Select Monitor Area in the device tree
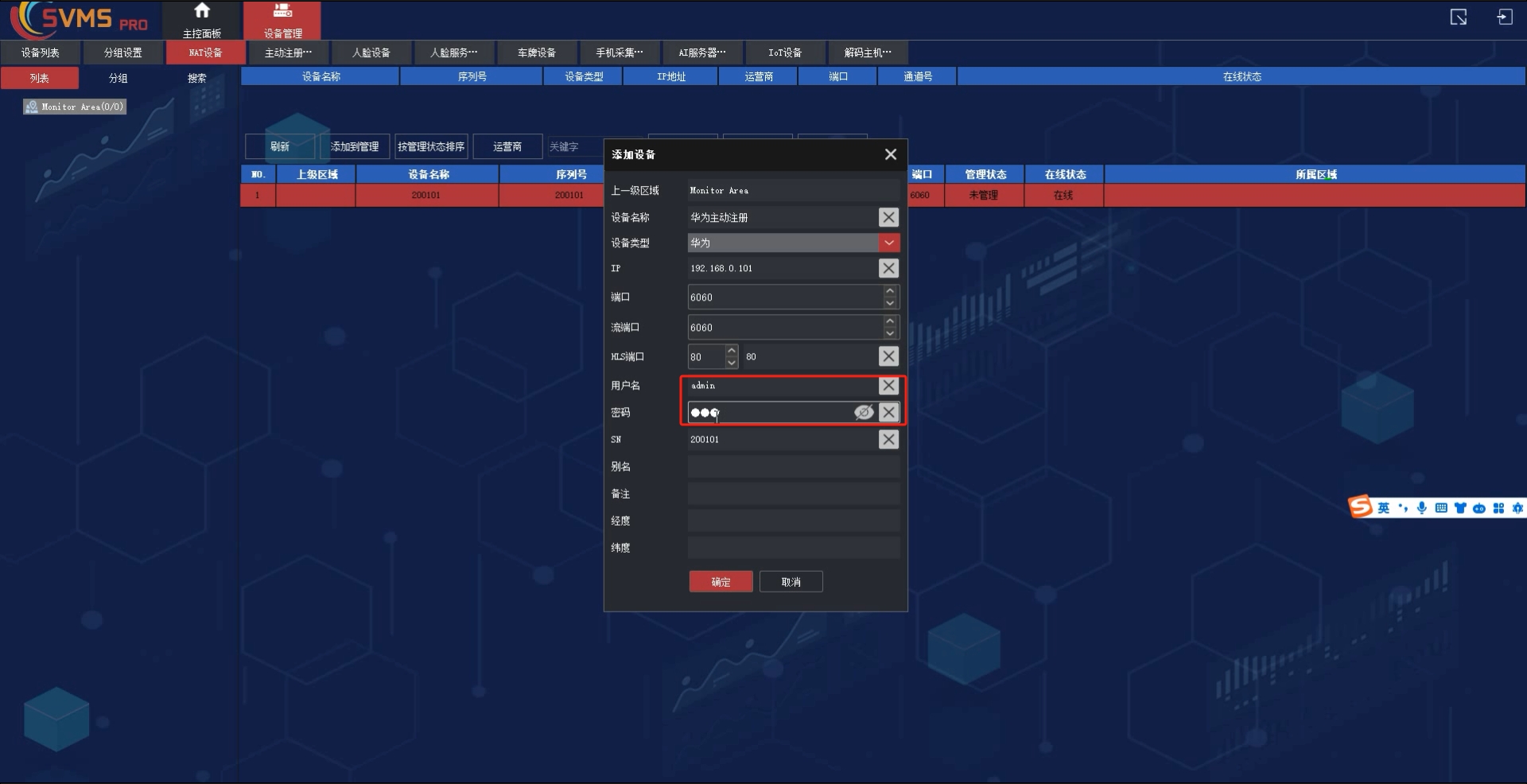1527x784 pixels. pos(75,107)
